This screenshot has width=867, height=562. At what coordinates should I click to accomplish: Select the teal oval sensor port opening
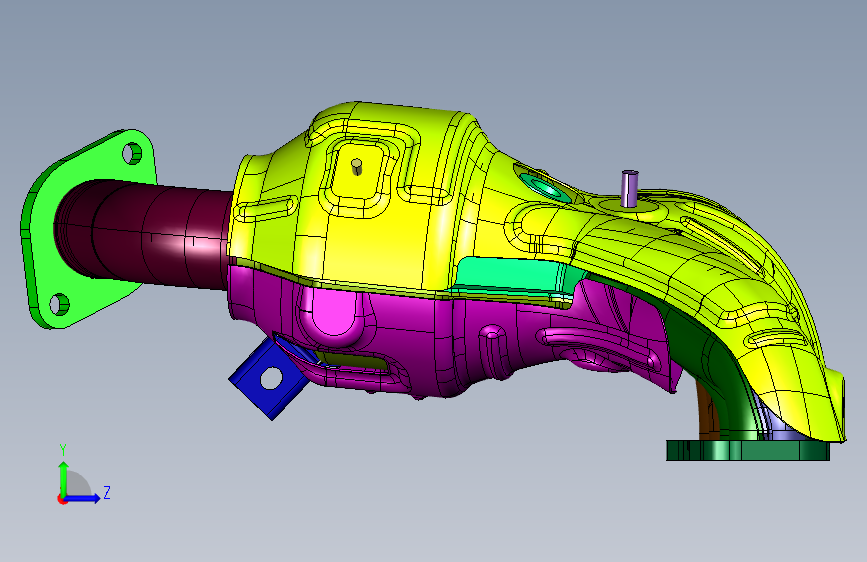tap(545, 187)
